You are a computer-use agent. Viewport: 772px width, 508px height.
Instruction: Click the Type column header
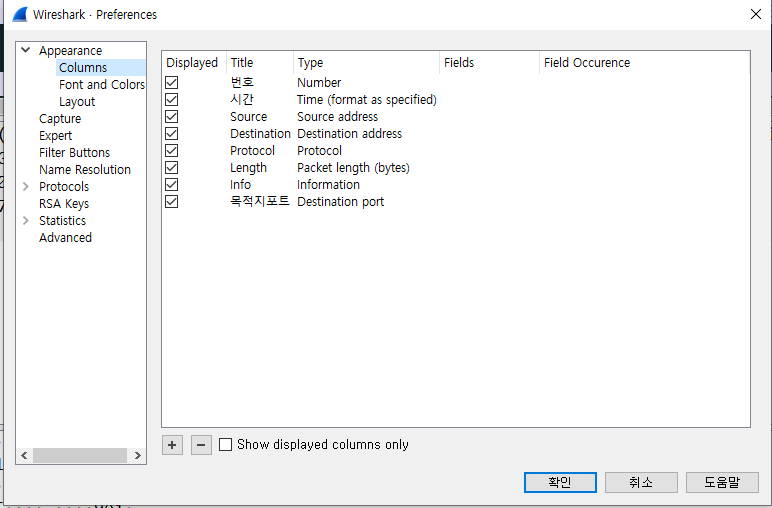[366, 63]
